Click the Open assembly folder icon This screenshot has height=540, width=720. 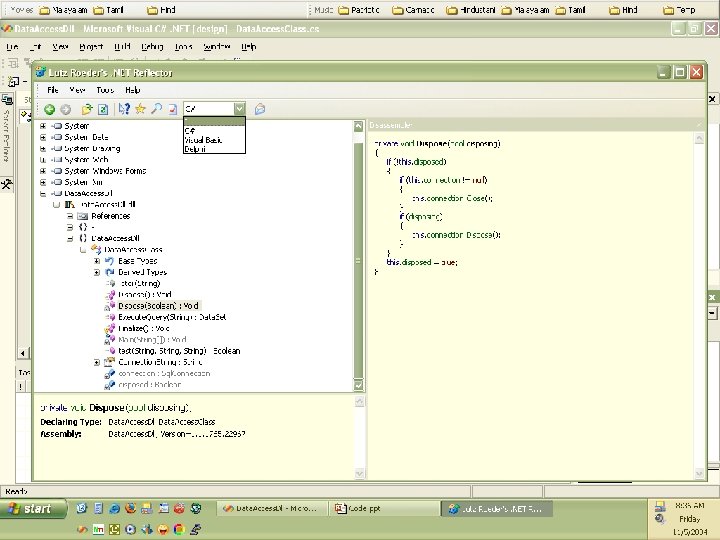pos(87,108)
